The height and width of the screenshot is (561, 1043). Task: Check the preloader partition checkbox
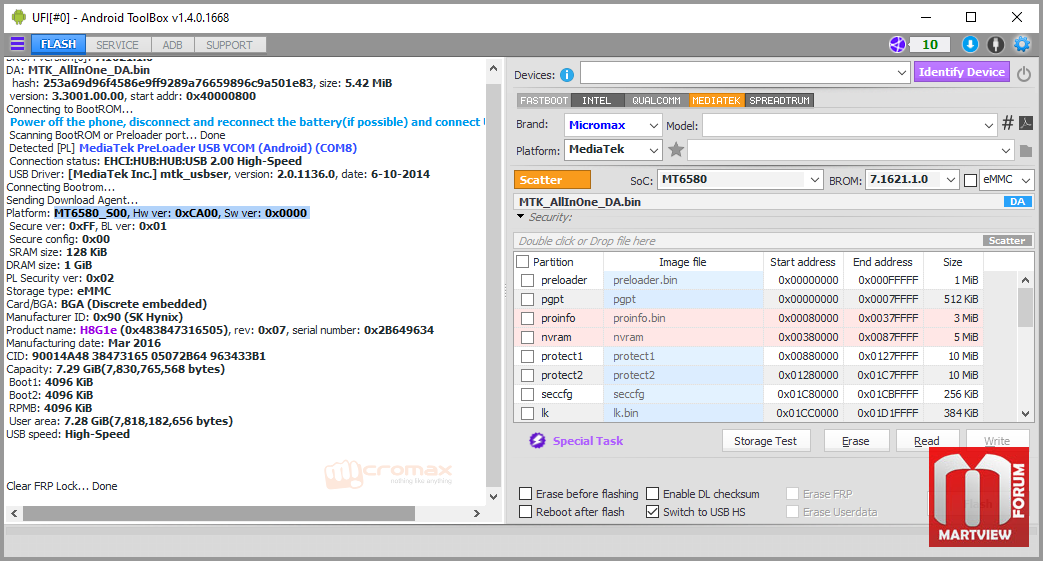click(x=527, y=280)
